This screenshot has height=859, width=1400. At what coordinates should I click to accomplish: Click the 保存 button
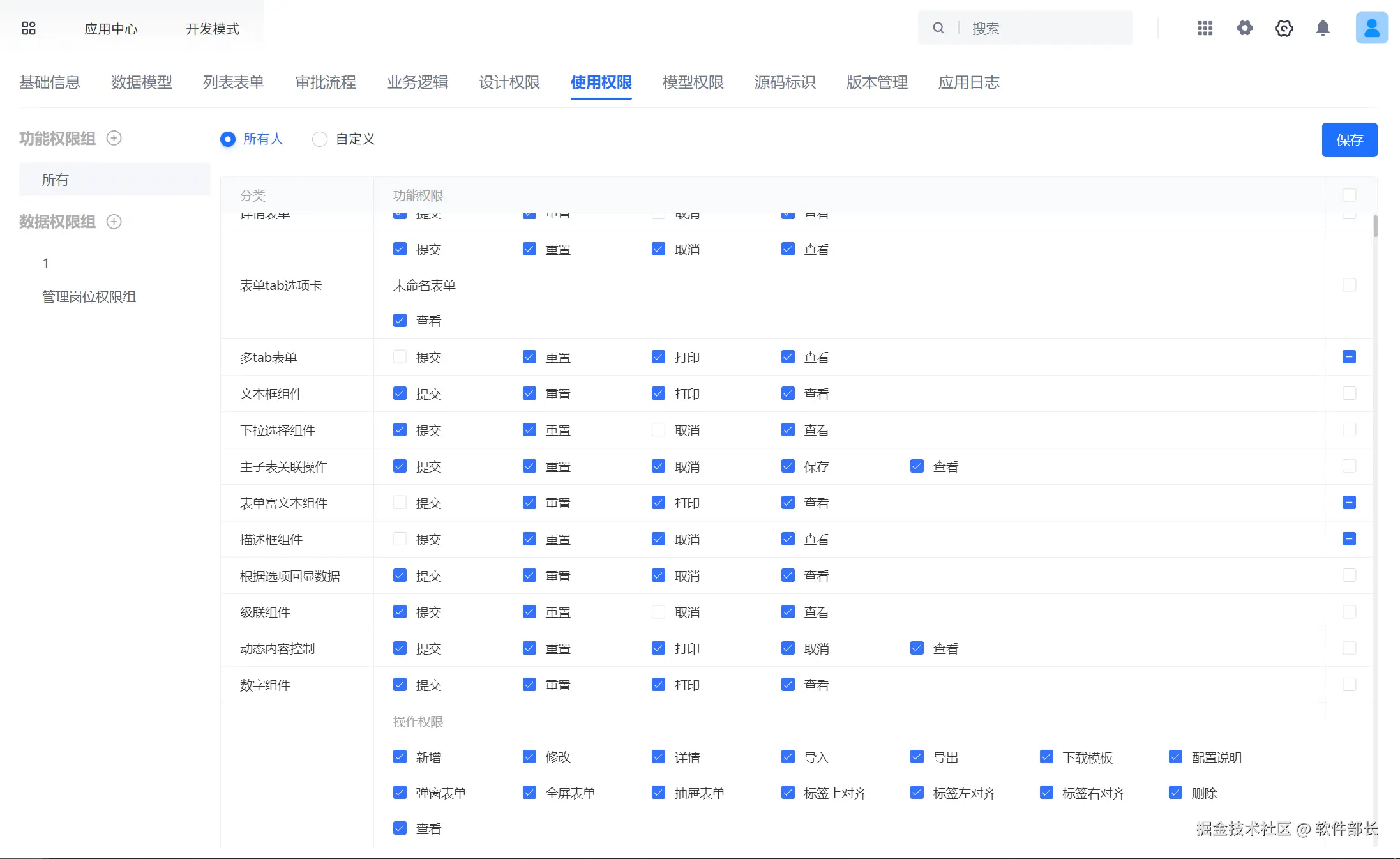(x=1349, y=140)
